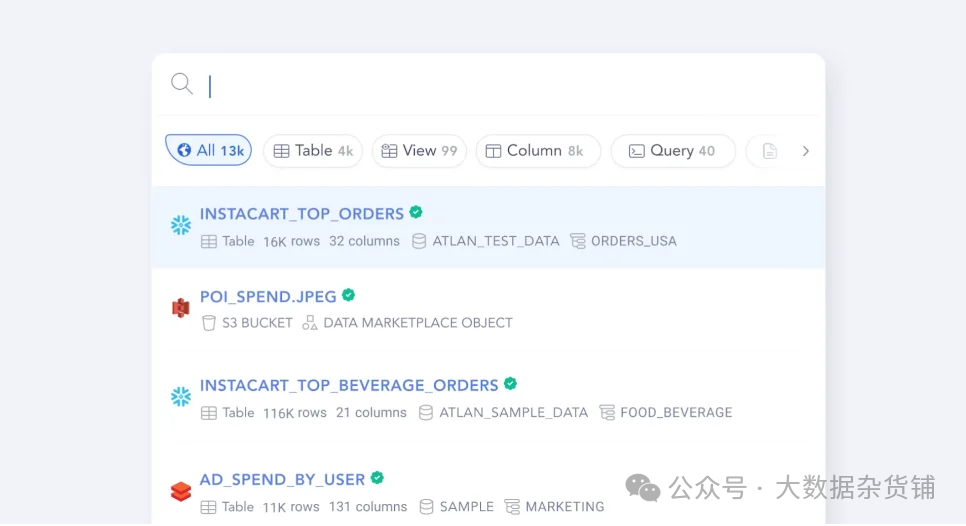Open the INSTACART_TOP_BEVERAGE_ORDERS asset link

(x=349, y=385)
